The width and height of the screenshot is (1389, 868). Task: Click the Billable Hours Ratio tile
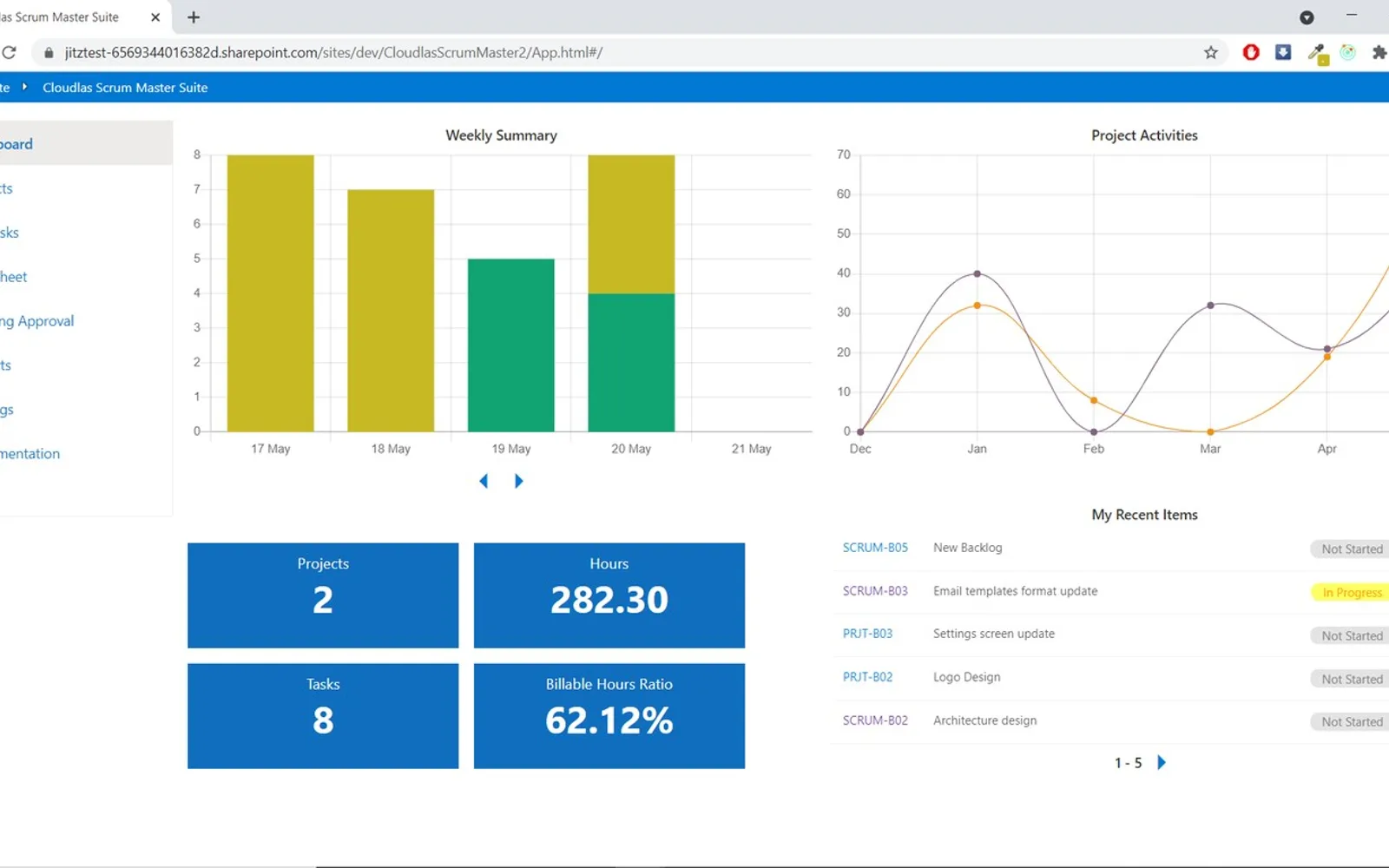click(x=609, y=716)
